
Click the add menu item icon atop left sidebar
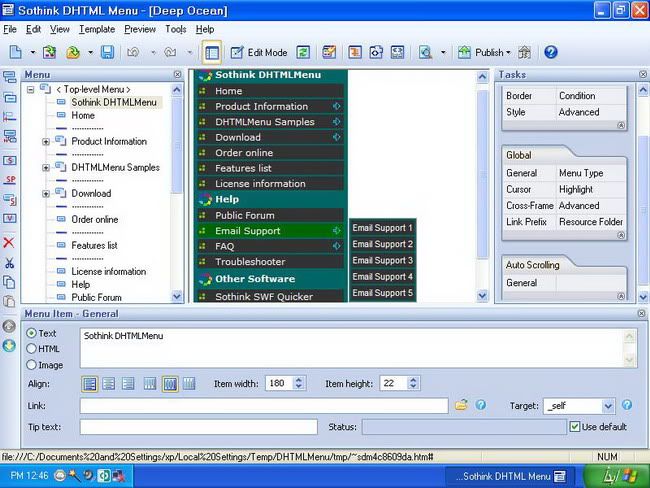[x=10, y=77]
